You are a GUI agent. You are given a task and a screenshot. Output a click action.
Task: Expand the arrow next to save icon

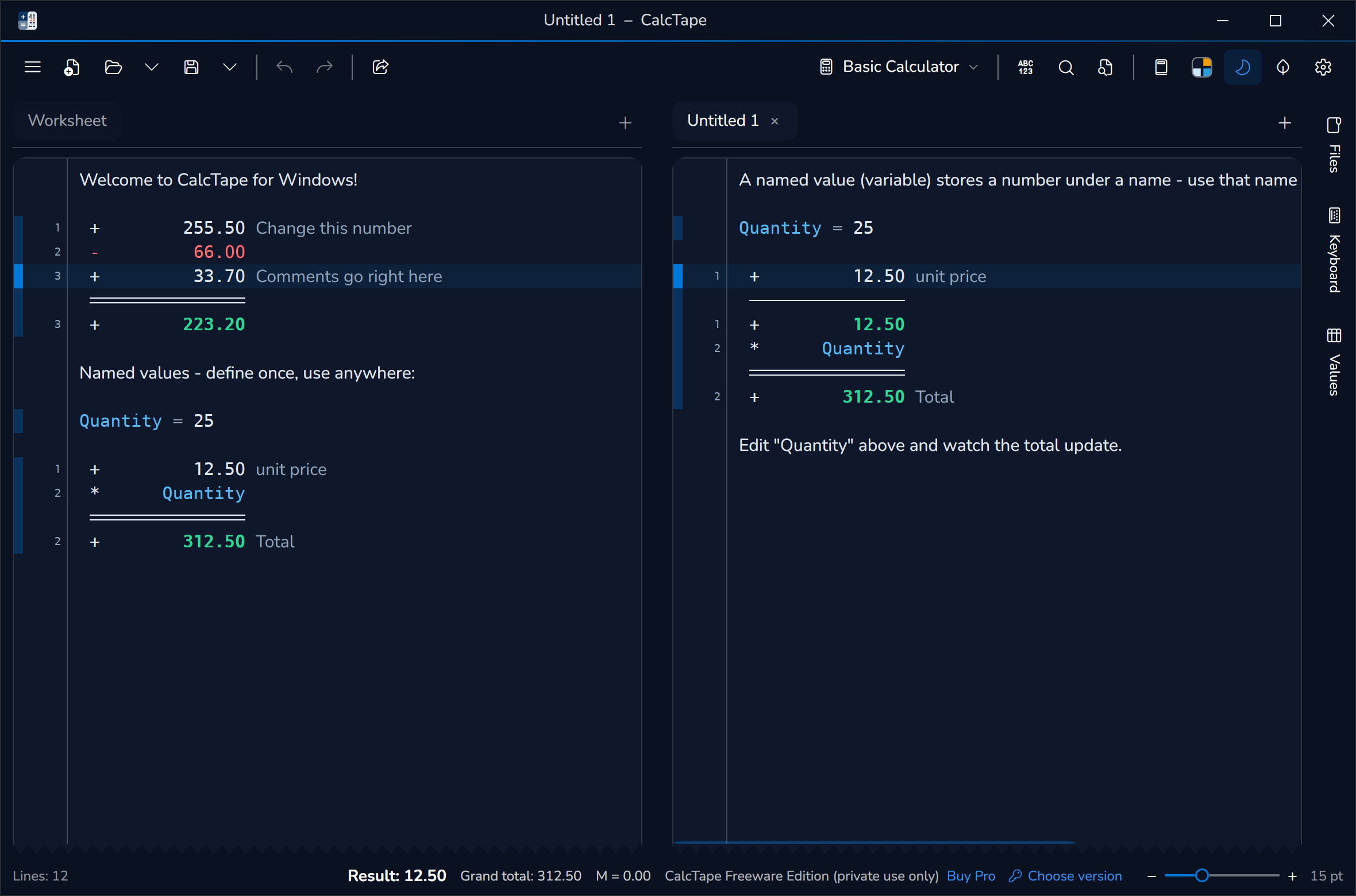pyautogui.click(x=230, y=67)
